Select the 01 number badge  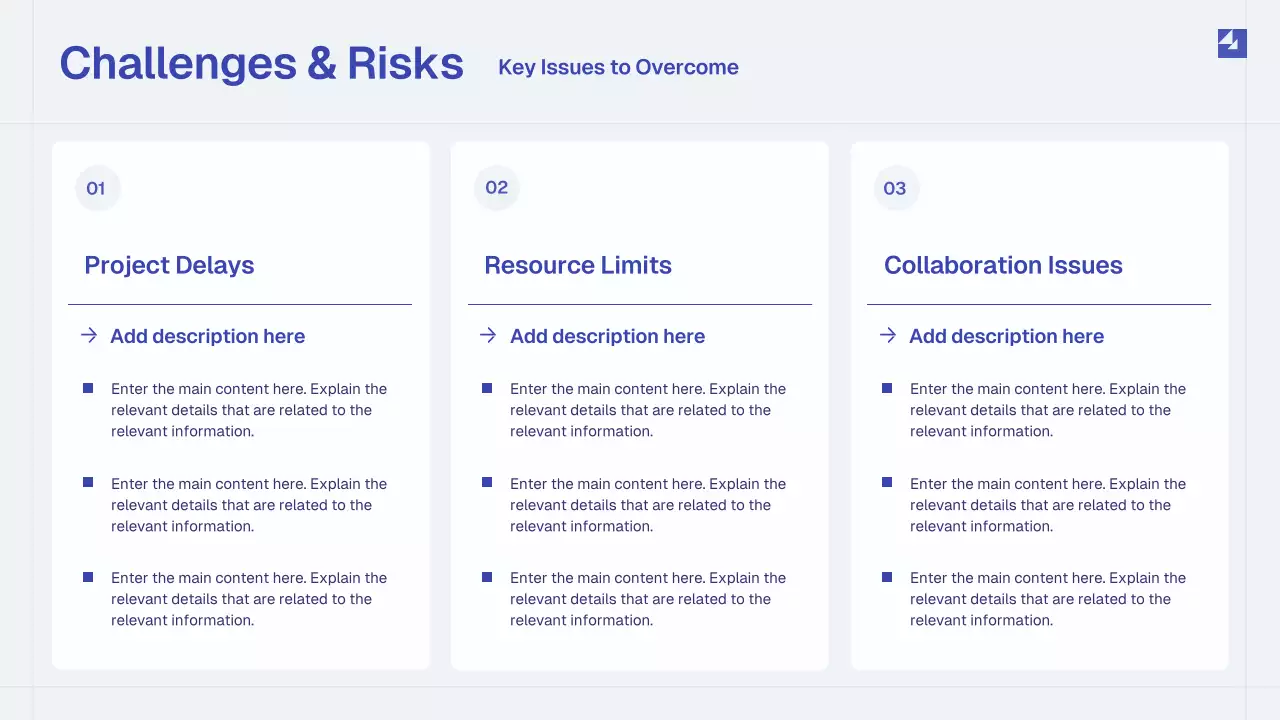tap(96, 188)
